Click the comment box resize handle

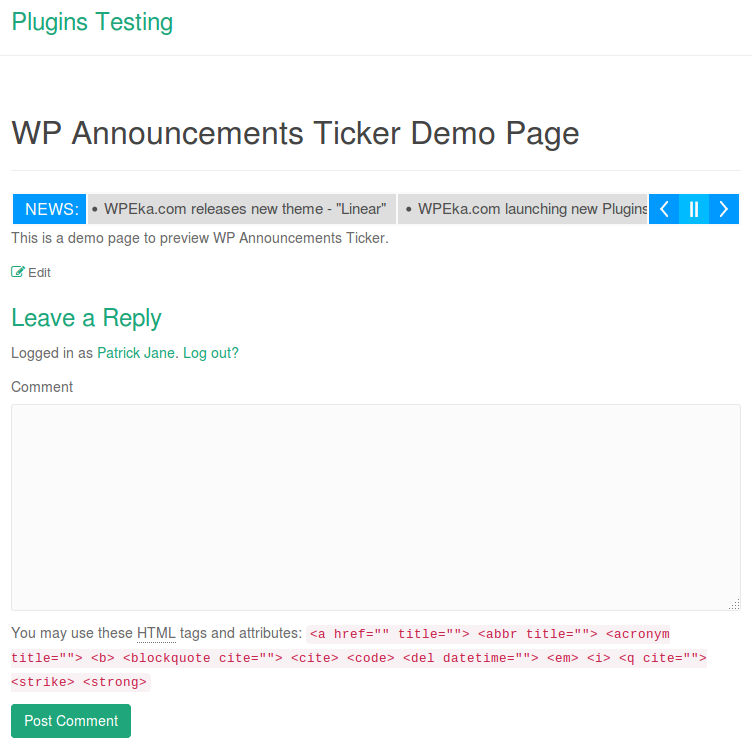coord(734,604)
